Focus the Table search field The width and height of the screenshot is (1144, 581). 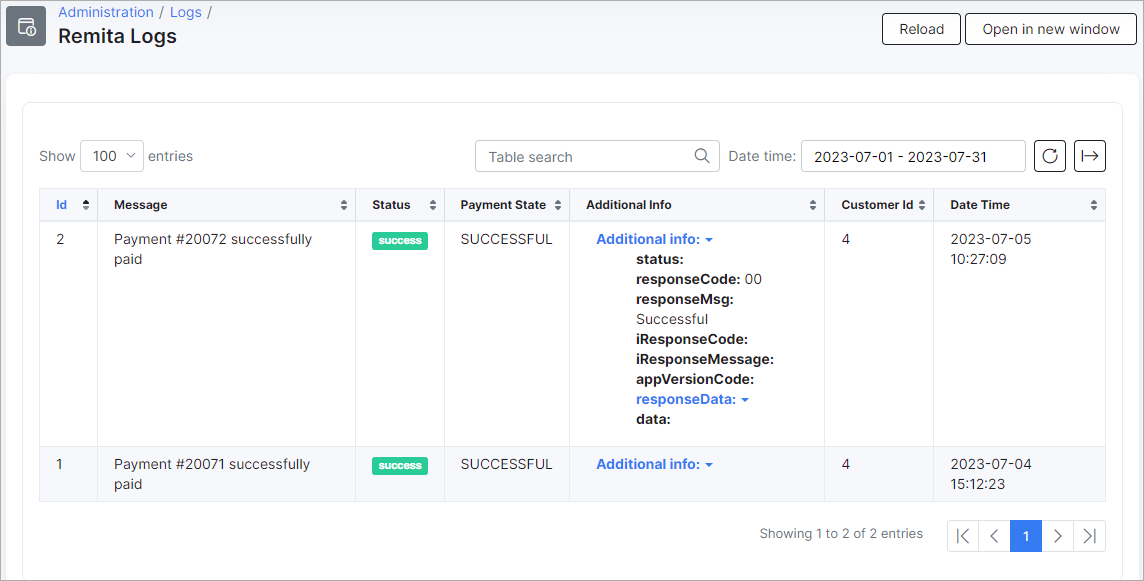click(x=597, y=156)
